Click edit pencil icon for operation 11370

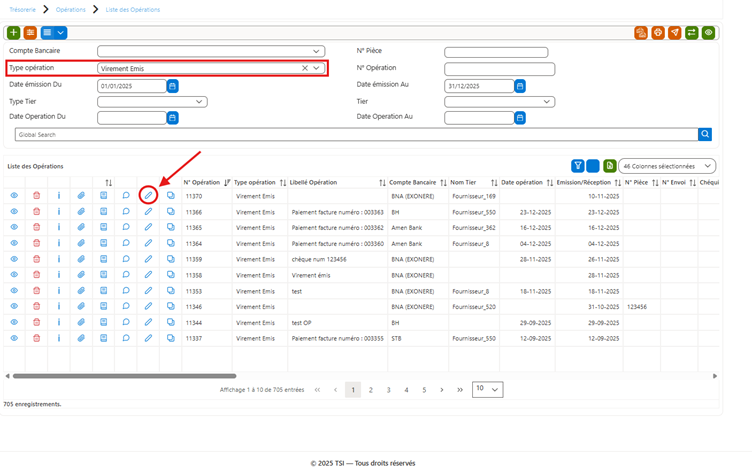tap(148, 195)
